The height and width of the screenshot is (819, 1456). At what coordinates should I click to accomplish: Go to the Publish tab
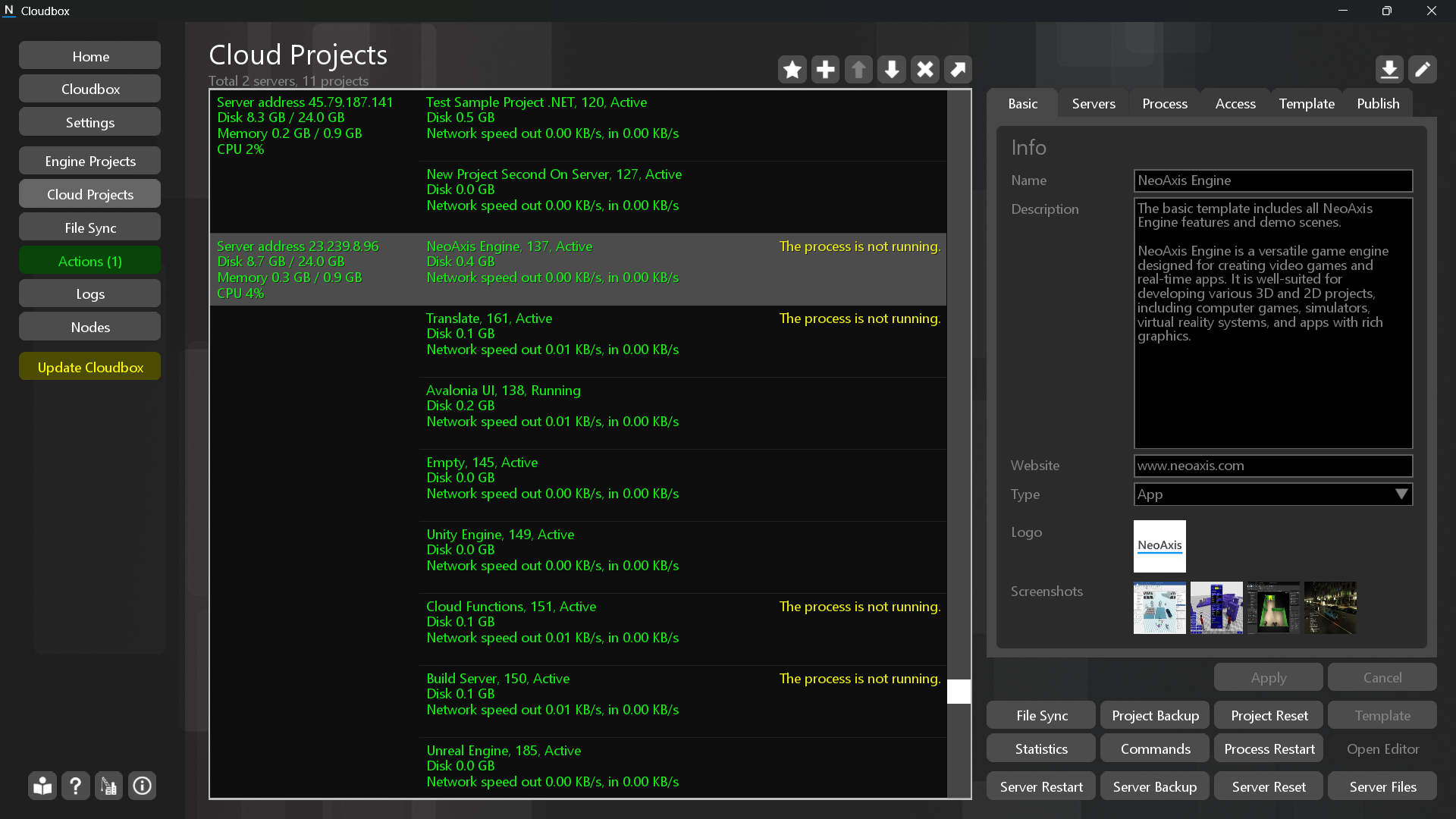pyautogui.click(x=1378, y=104)
